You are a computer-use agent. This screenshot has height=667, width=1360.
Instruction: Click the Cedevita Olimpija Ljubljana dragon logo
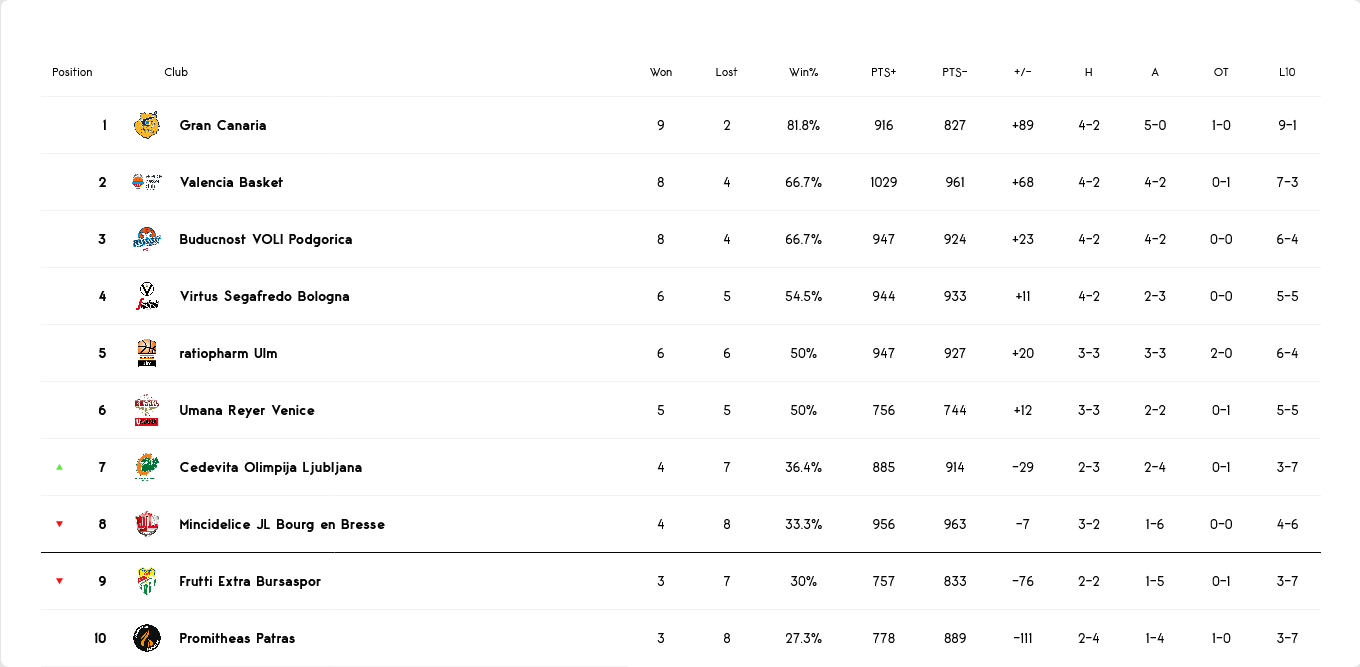pyautogui.click(x=147, y=467)
